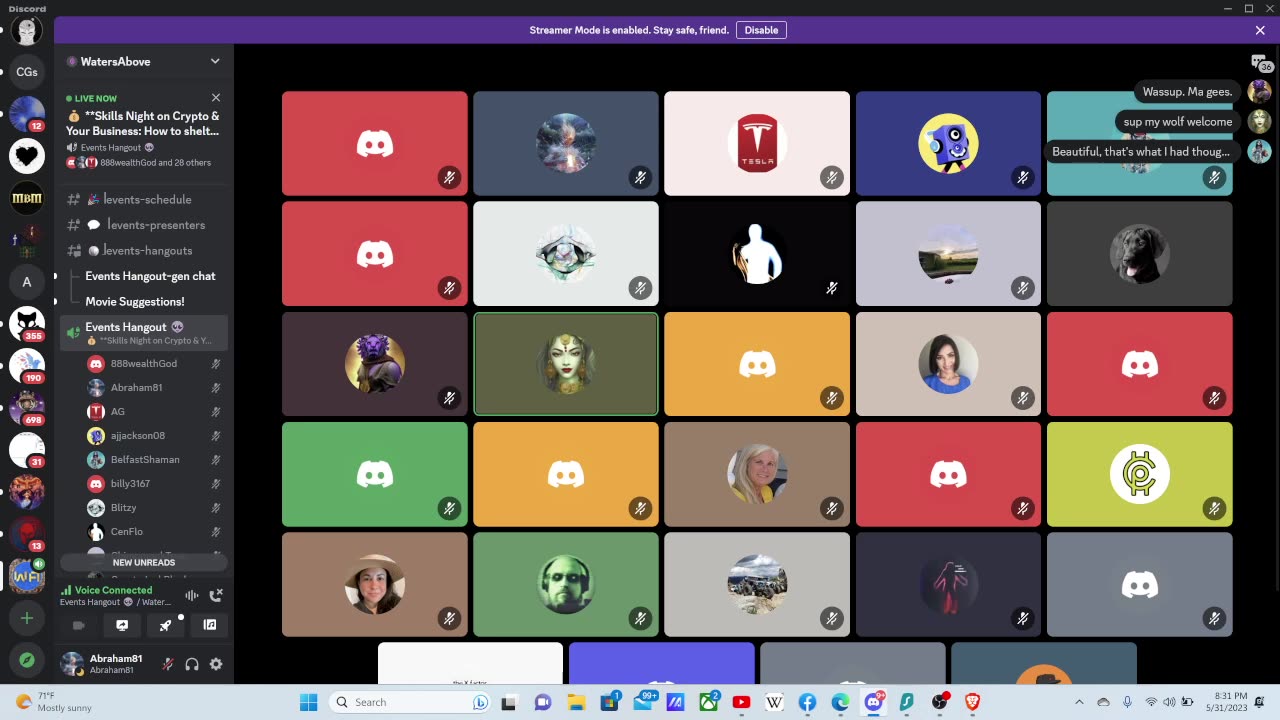Expand WatersAbove server dropdown

[215, 61]
